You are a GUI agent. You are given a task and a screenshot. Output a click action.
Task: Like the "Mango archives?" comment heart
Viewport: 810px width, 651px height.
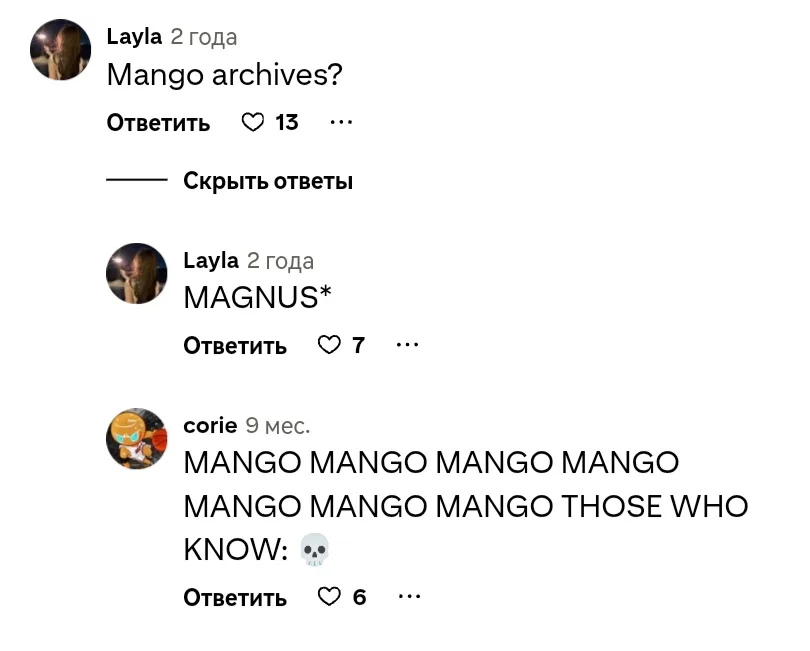click(x=253, y=122)
